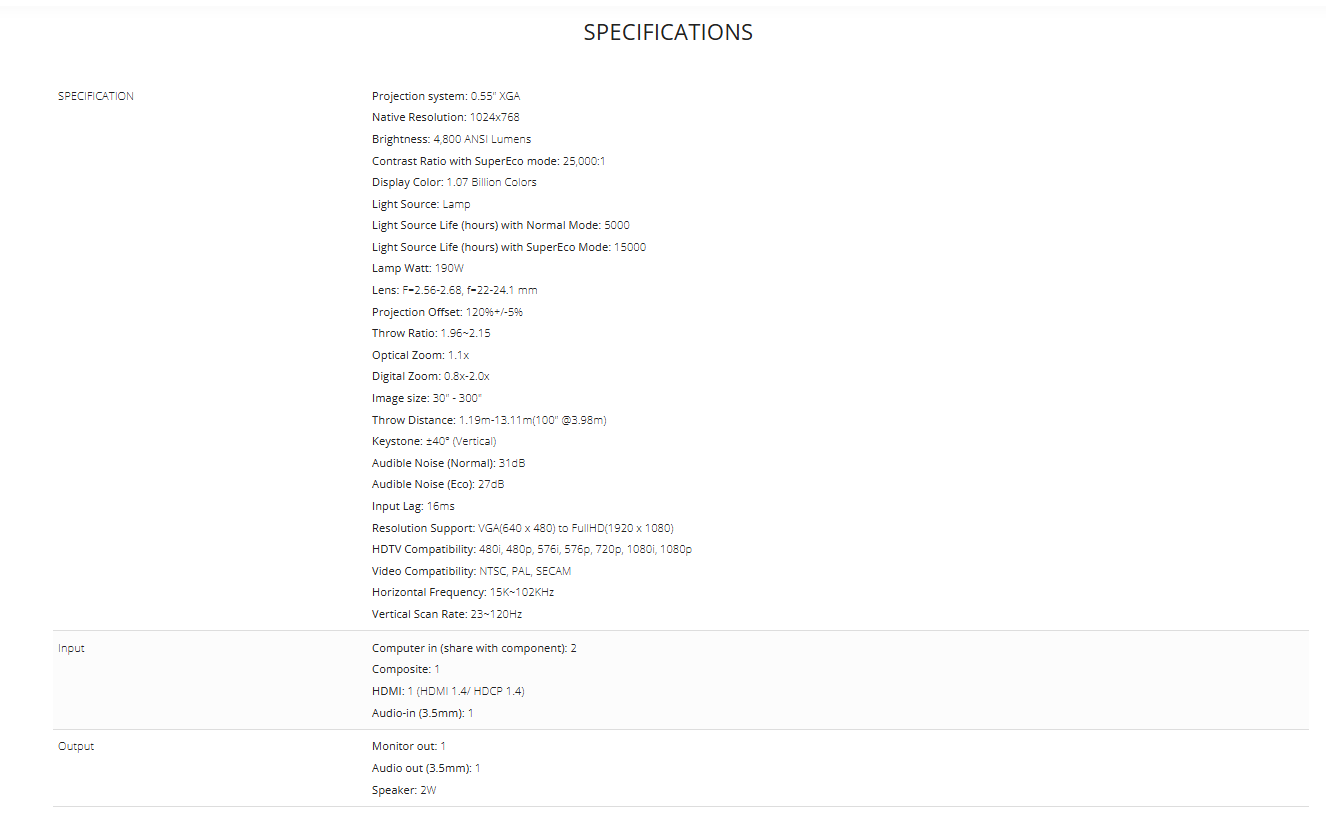Click the Input Lag 16ms line
The width and height of the screenshot is (1326, 820).
pos(413,506)
